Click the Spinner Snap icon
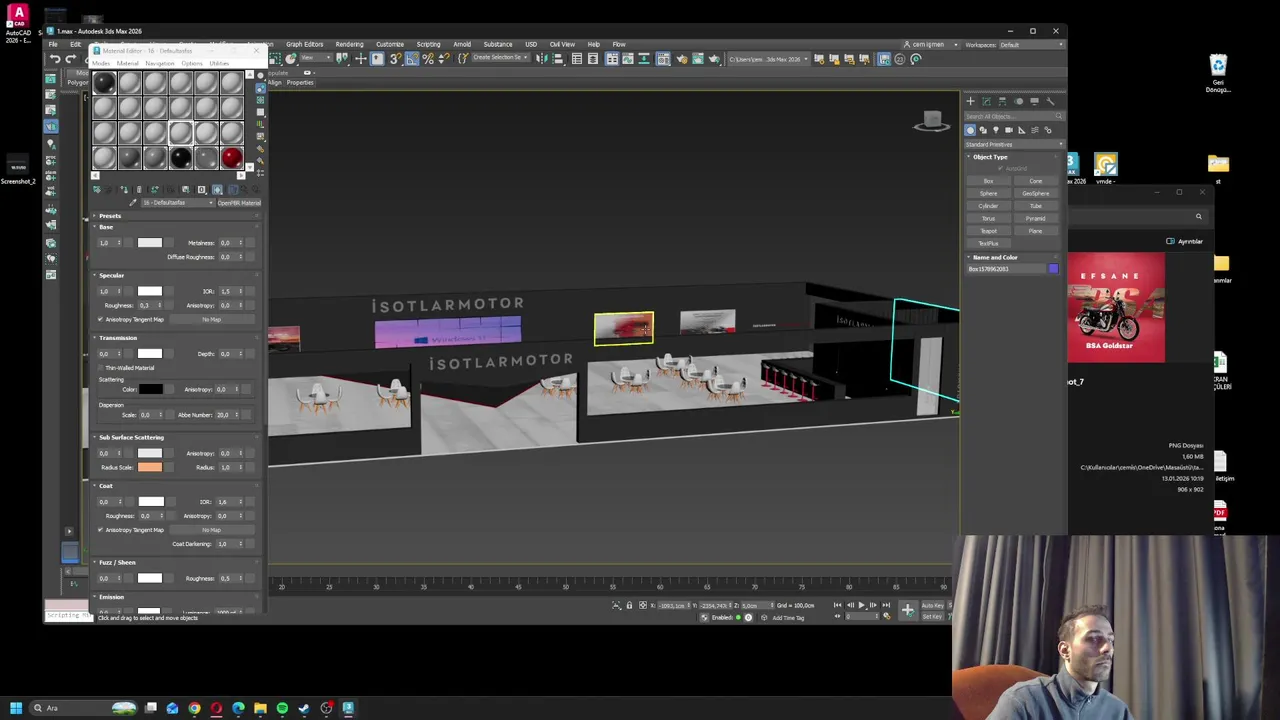This screenshot has height=720, width=1280. point(446,59)
